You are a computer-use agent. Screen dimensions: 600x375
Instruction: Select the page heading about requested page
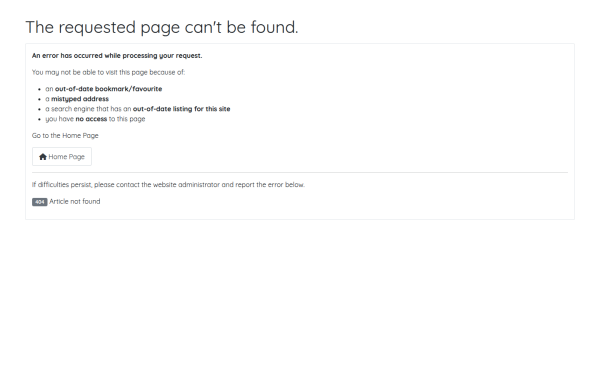coord(161,27)
